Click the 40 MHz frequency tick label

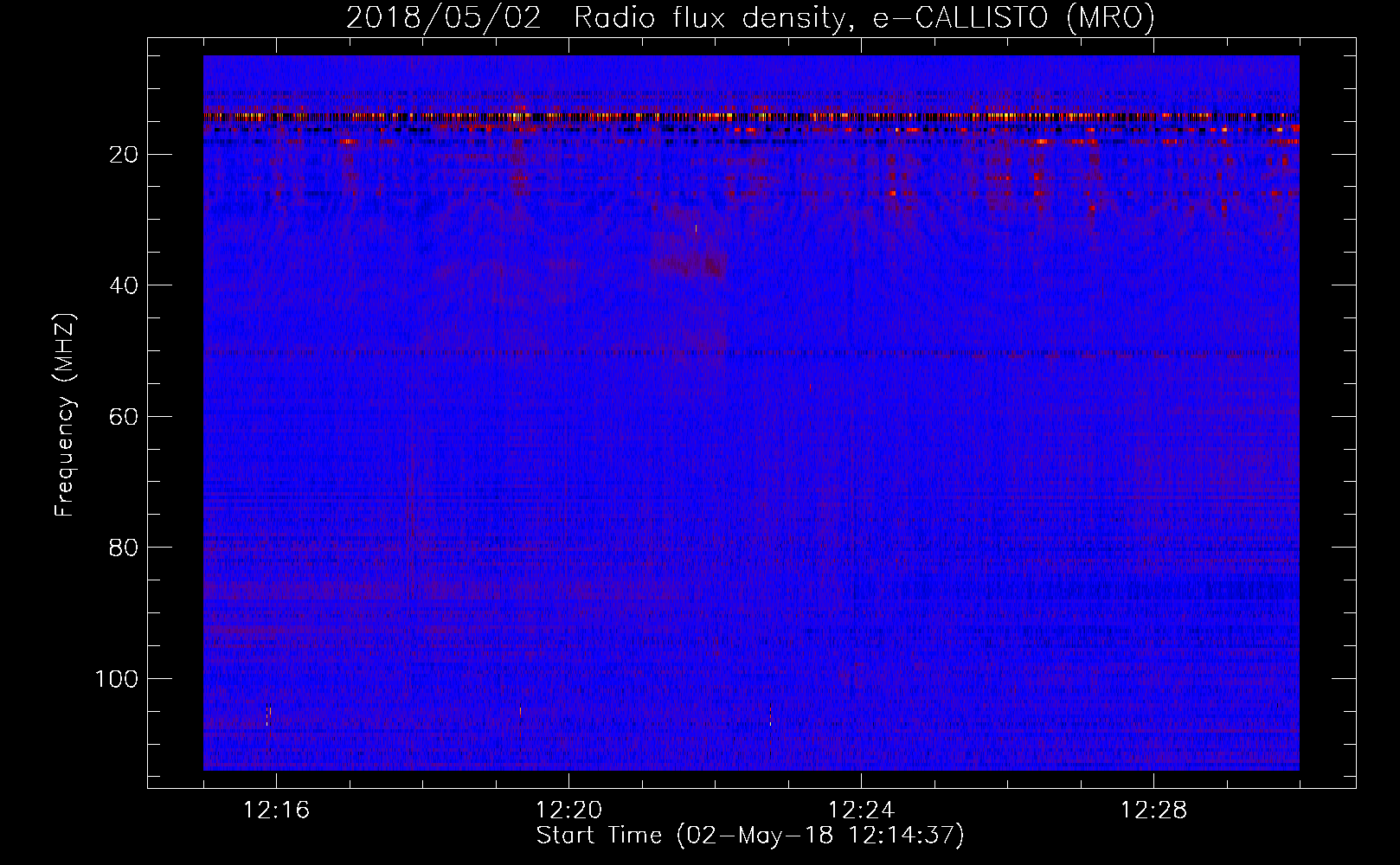coord(125,285)
